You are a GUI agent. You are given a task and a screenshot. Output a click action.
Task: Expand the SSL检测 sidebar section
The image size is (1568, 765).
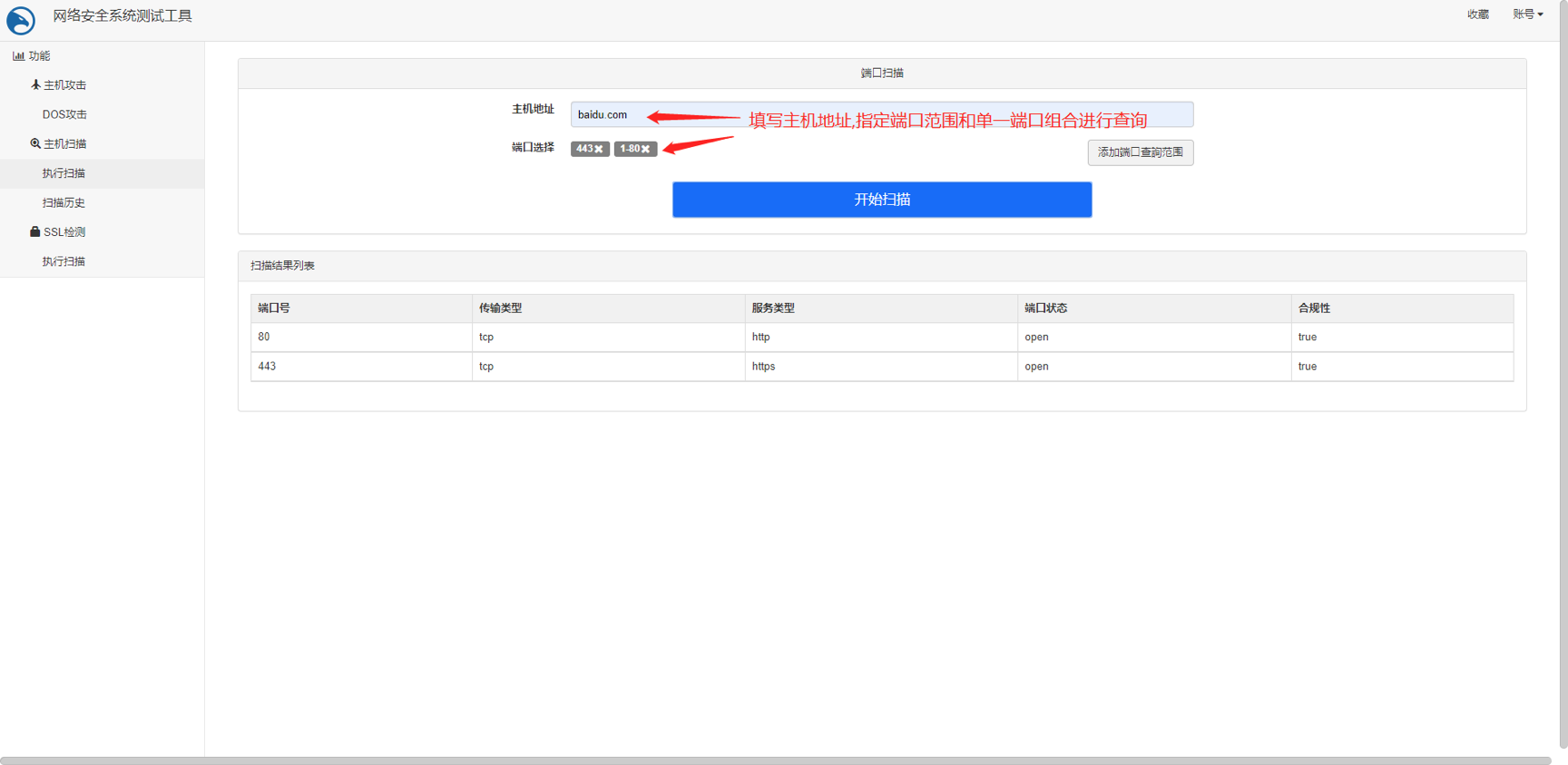[64, 232]
